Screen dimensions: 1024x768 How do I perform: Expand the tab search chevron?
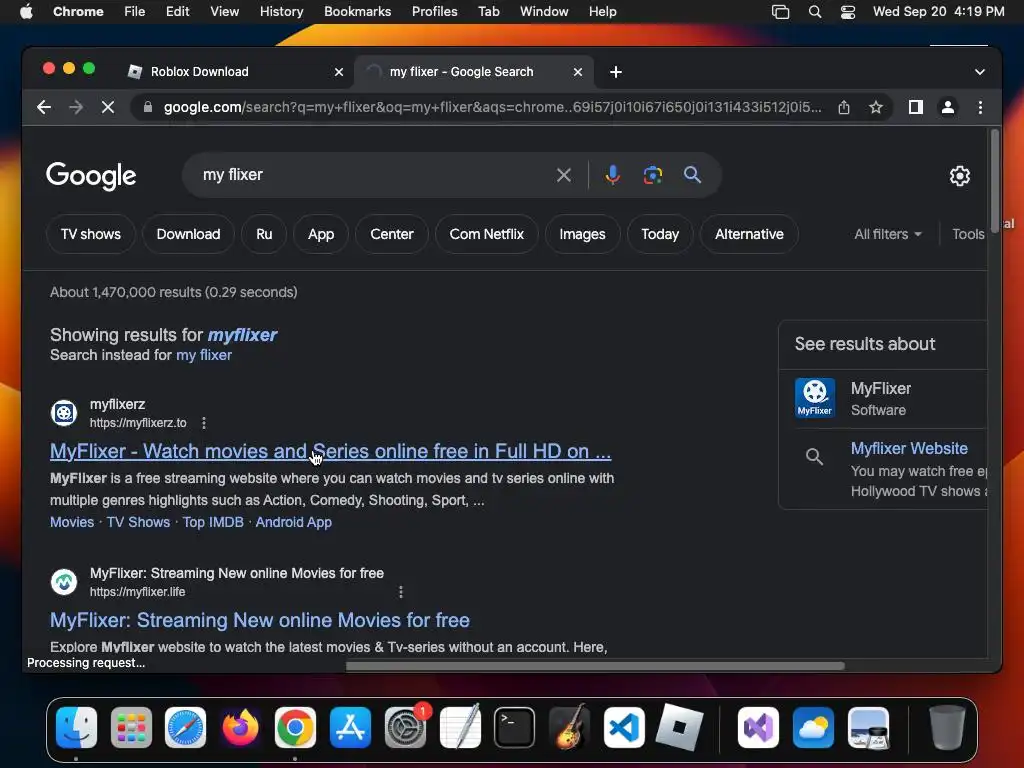tap(980, 72)
